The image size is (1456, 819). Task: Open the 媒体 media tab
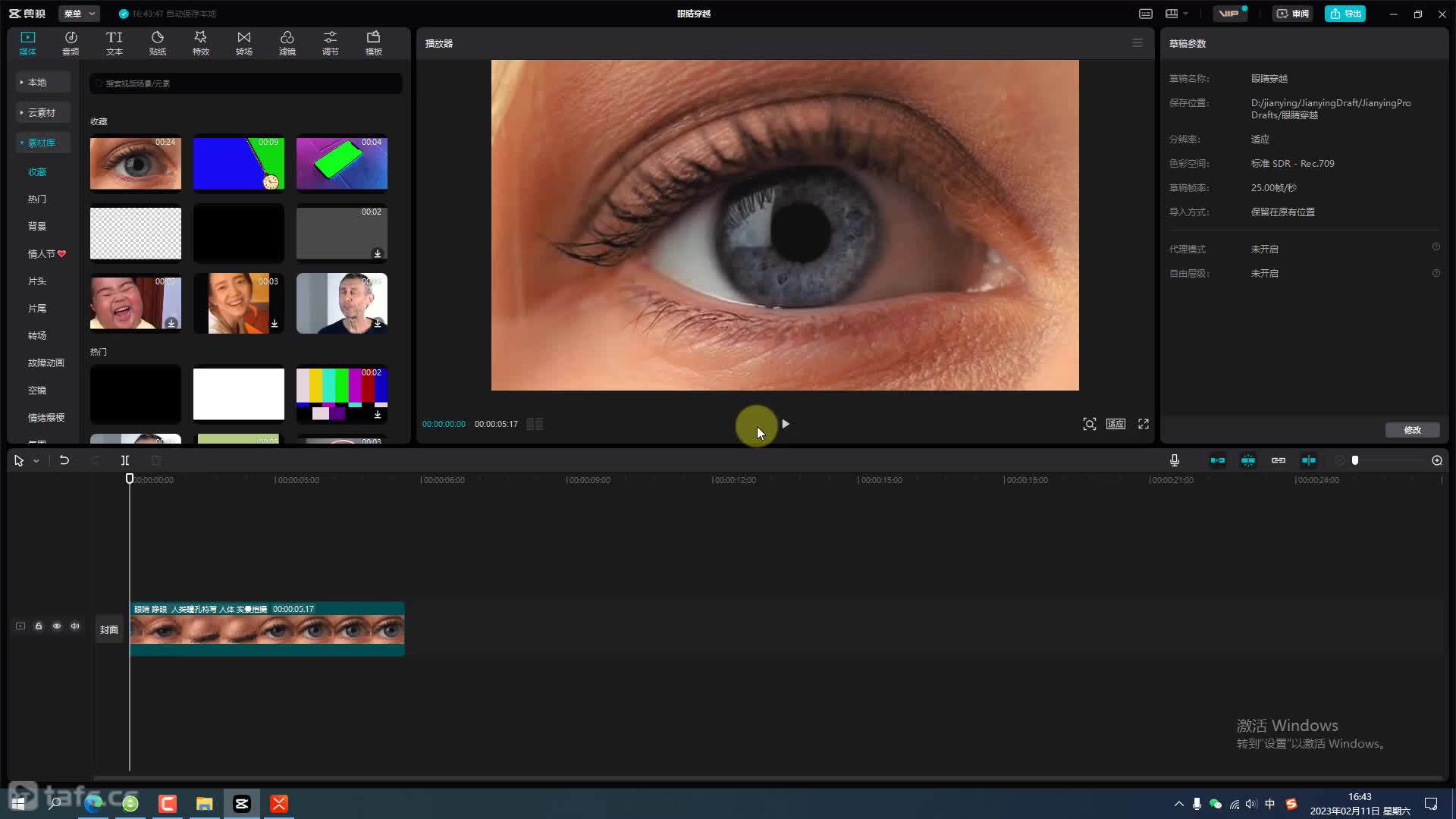[x=28, y=43]
